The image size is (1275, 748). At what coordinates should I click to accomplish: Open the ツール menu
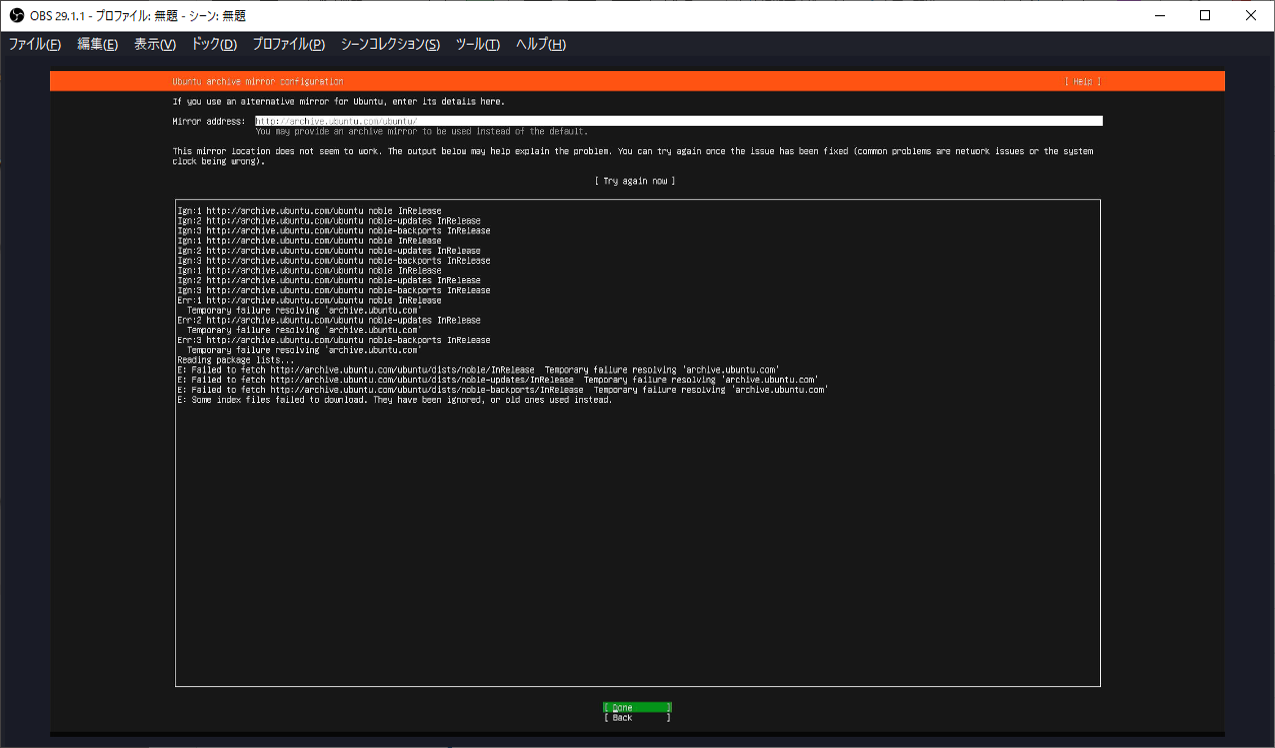477,44
